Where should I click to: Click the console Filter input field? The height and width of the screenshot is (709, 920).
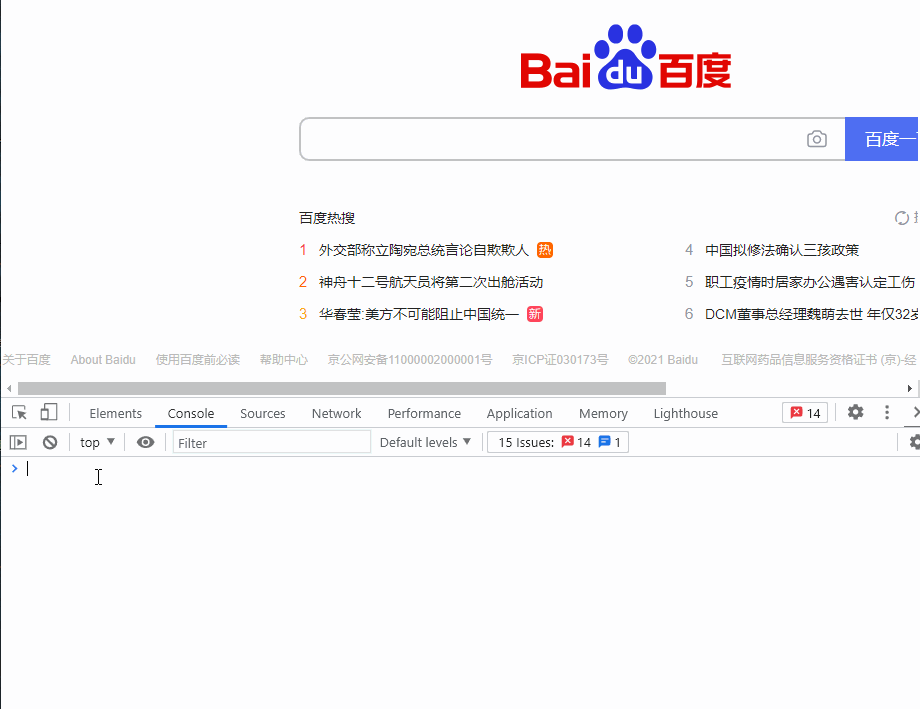tap(272, 442)
